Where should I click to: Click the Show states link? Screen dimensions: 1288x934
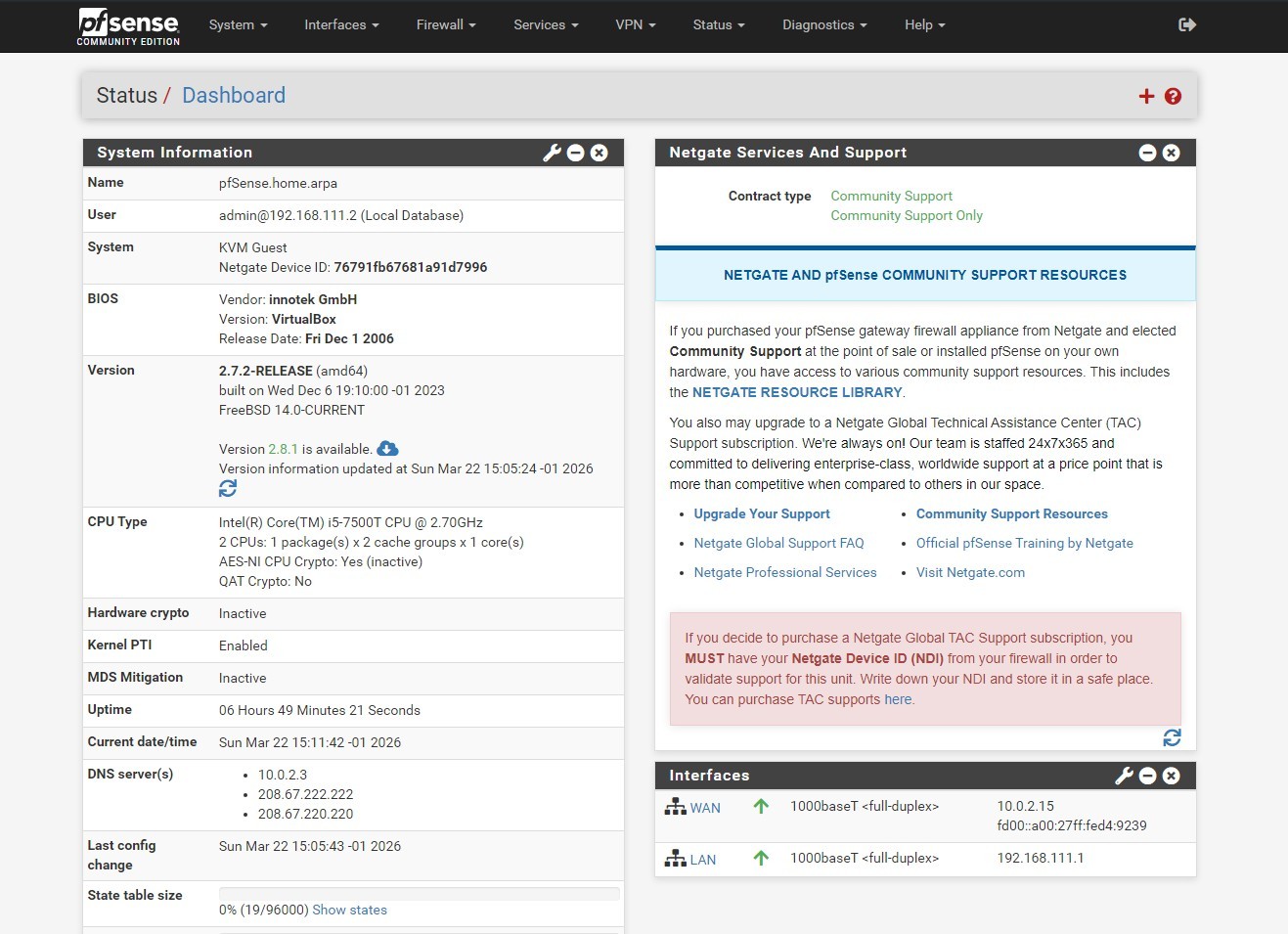(x=349, y=910)
